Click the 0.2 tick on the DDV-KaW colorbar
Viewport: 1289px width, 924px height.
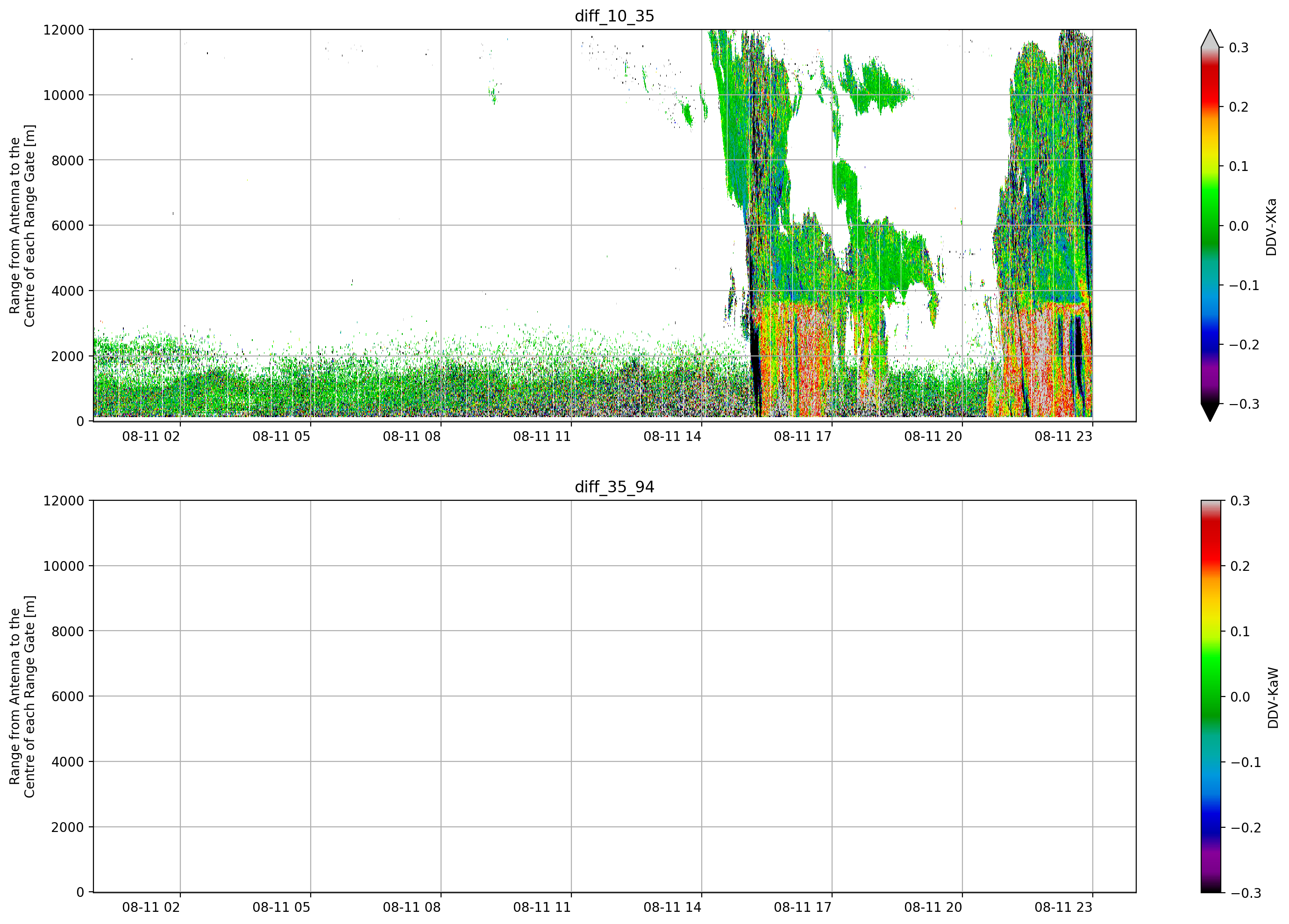point(1239,566)
